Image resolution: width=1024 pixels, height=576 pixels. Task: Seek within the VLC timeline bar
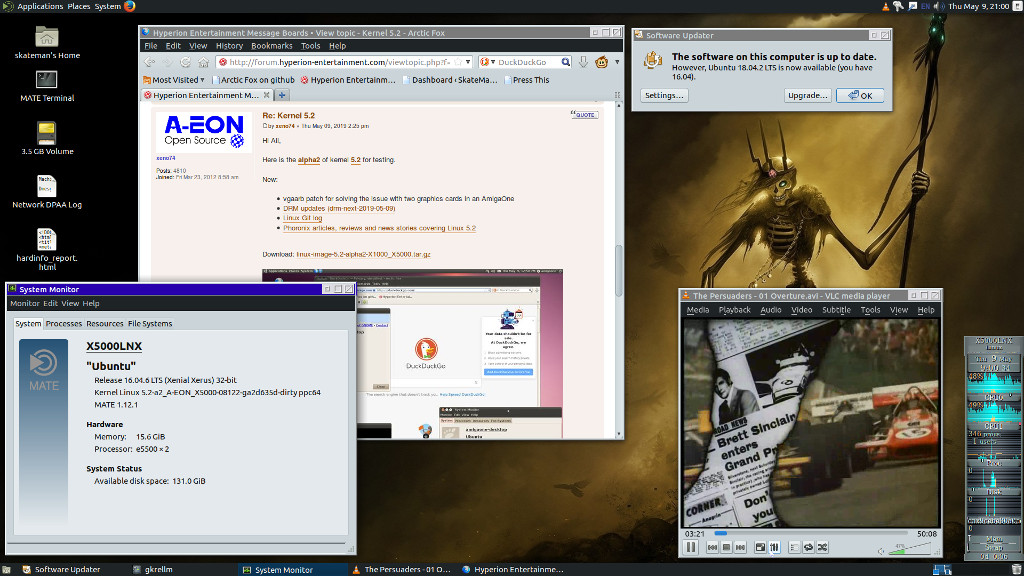tap(810, 534)
